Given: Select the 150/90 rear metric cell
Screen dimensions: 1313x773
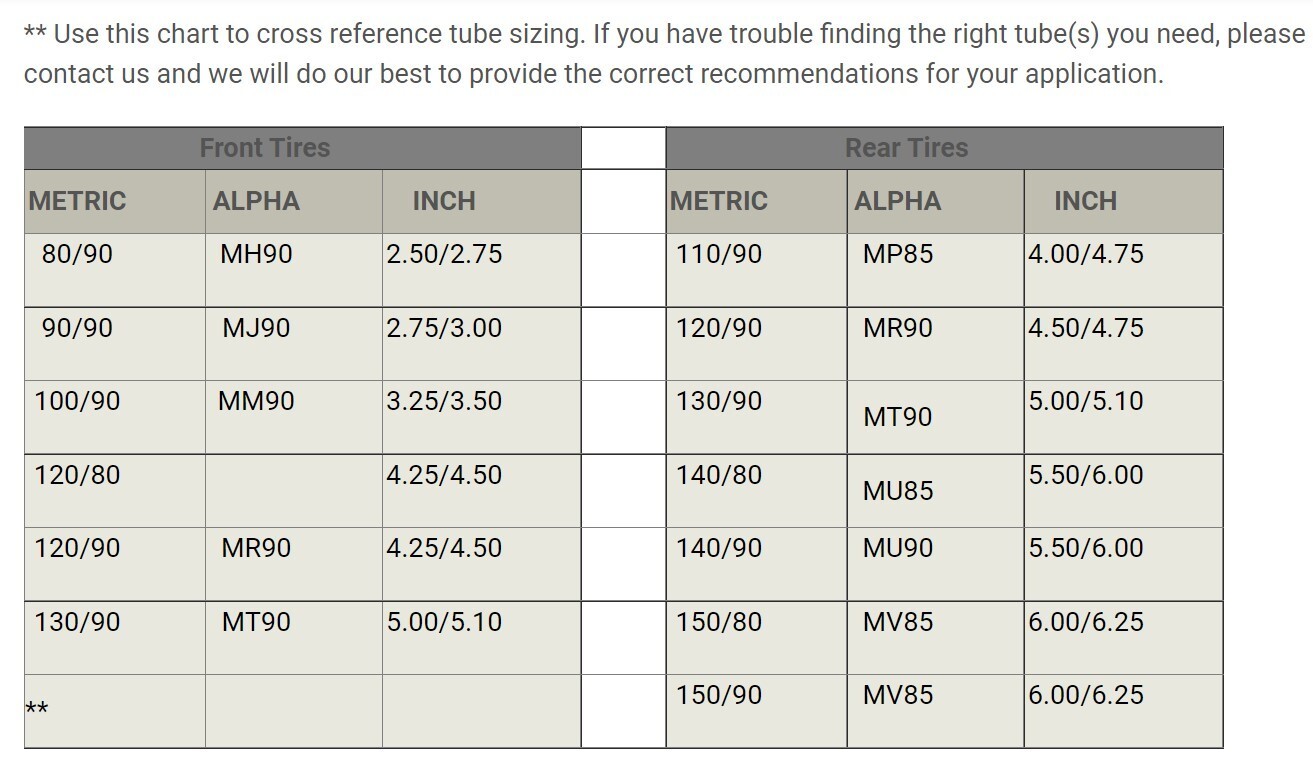Looking at the screenshot, I should point(757,711).
